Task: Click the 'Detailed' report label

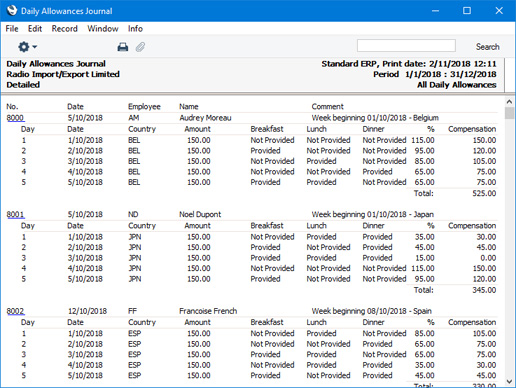Action: pos(23,85)
